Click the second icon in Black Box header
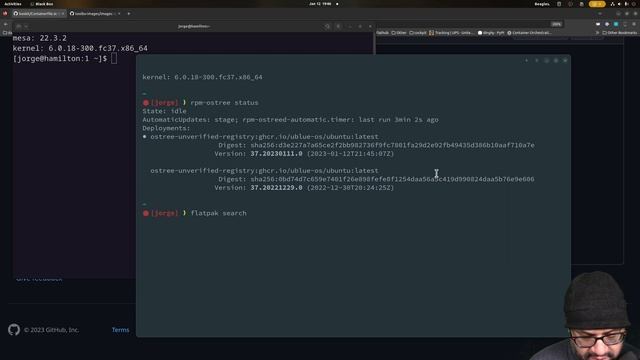Image resolution: width=640 pixels, height=360 pixels. coord(537,60)
